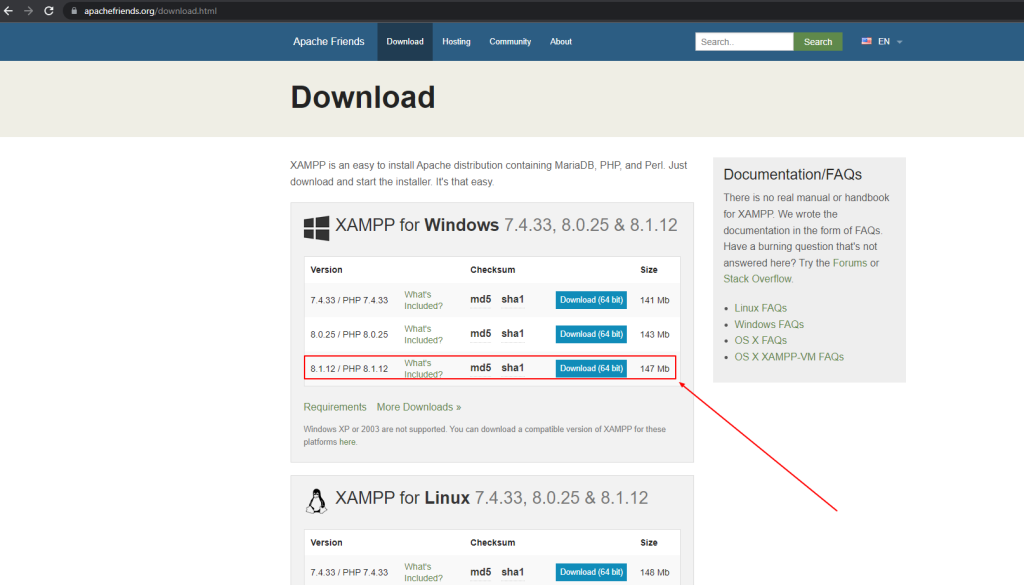Click the US flag next to EN
Screen dimensions: 1024x585
pyautogui.click(x=866, y=41)
